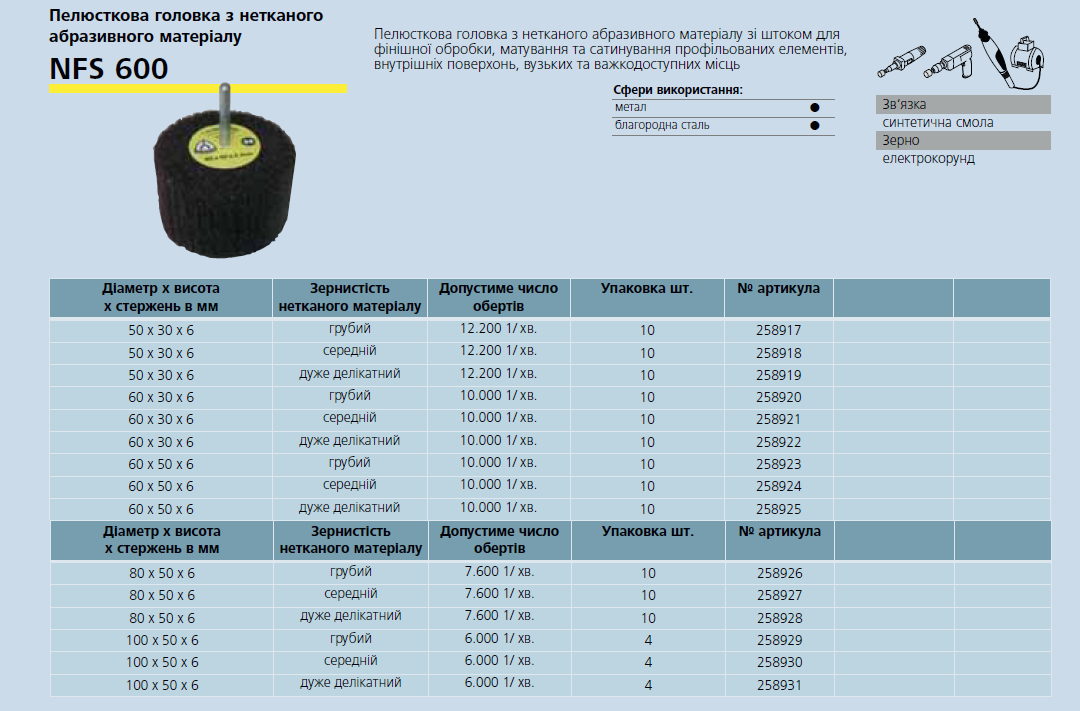Click середній in row 258918
1080x711 pixels.
click(350, 351)
